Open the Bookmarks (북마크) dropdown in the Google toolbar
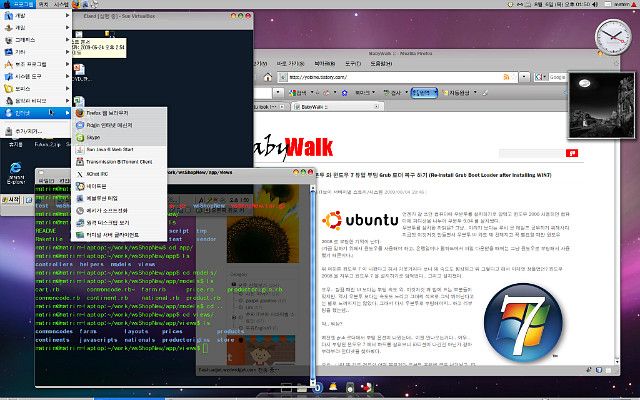The width and height of the screenshot is (640, 400). pyautogui.click(x=364, y=93)
